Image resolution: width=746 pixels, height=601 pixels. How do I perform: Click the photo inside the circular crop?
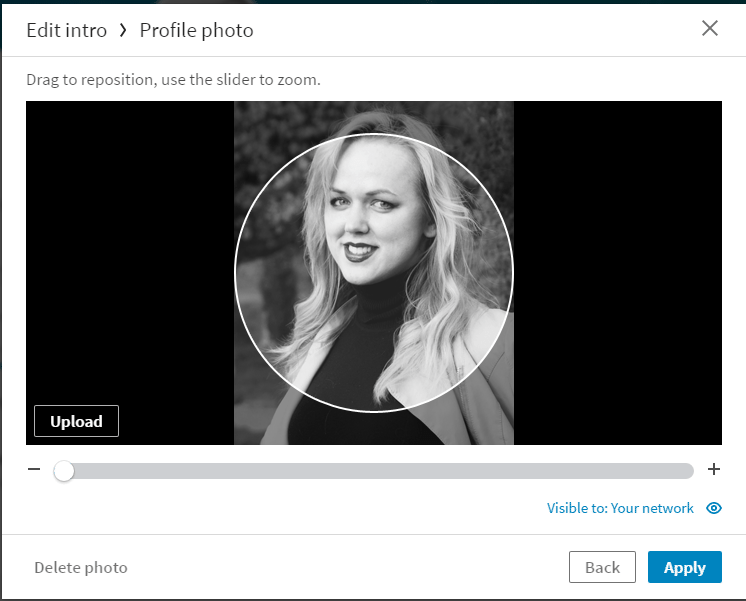click(x=374, y=273)
